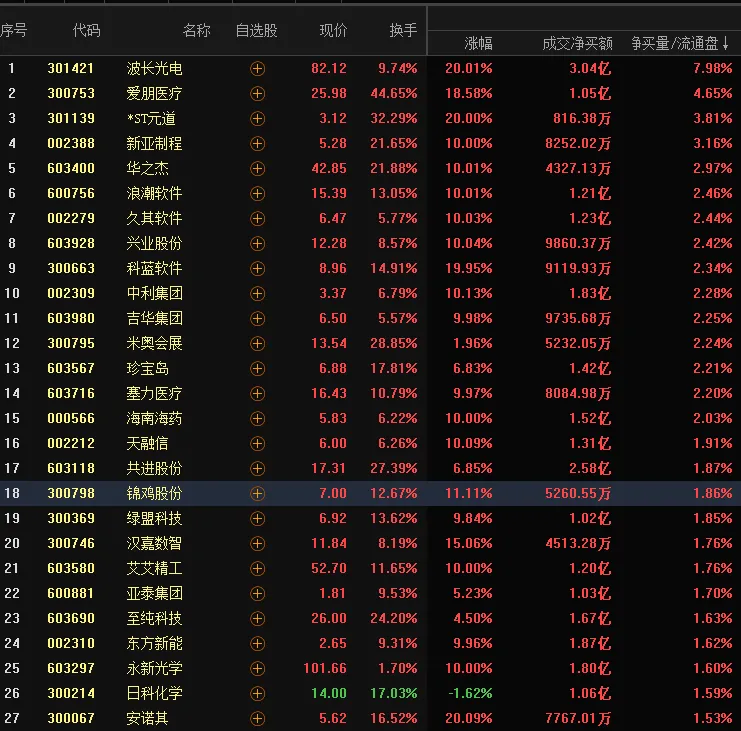The image size is (741, 731).
Task: Open stock code 300663
Action: tap(71, 268)
